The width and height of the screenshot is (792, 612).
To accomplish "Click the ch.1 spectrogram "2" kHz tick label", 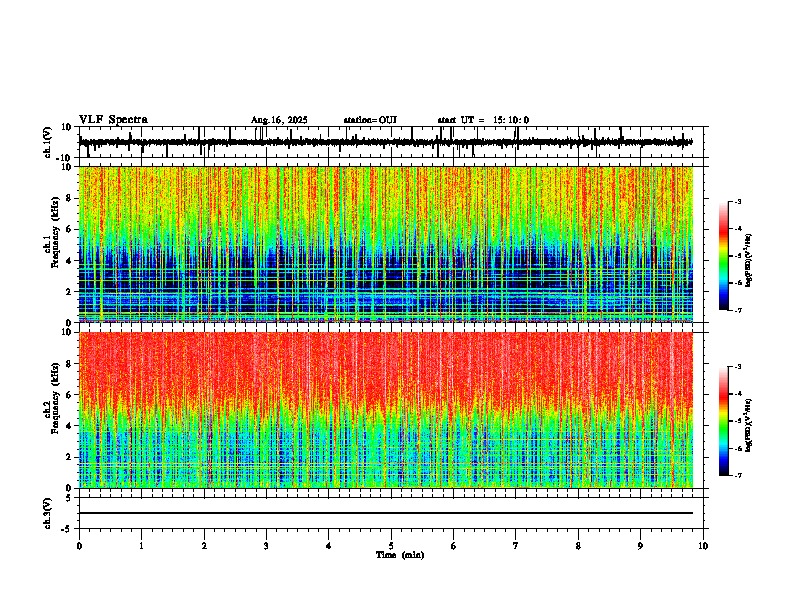I will 70,291.
